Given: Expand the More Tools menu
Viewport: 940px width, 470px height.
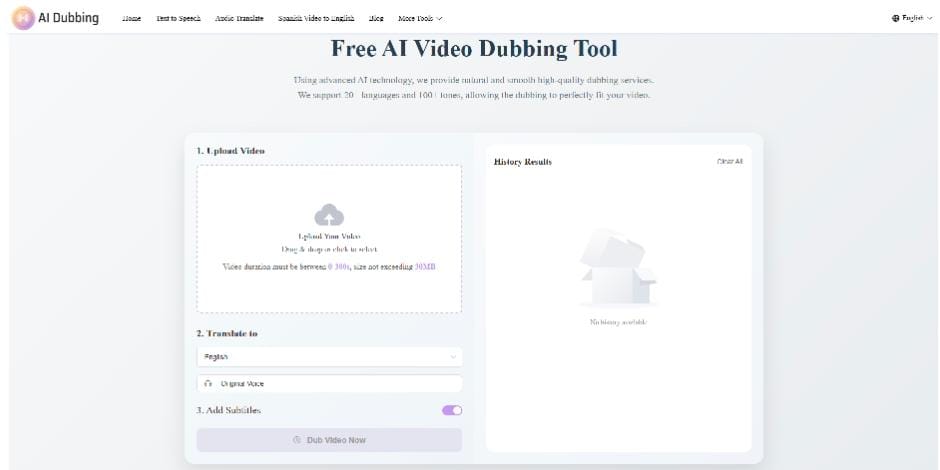Looking at the screenshot, I should pyautogui.click(x=419, y=18).
